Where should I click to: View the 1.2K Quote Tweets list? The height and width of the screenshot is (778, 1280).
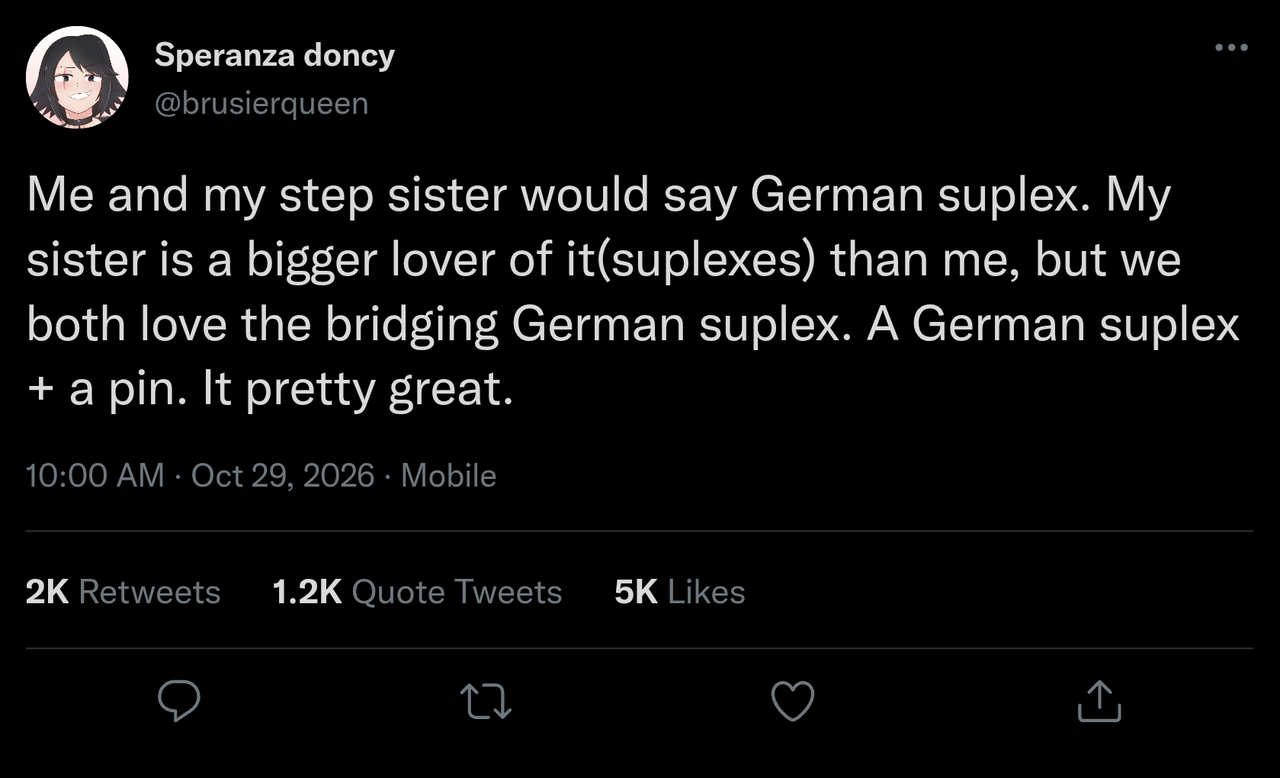point(417,592)
